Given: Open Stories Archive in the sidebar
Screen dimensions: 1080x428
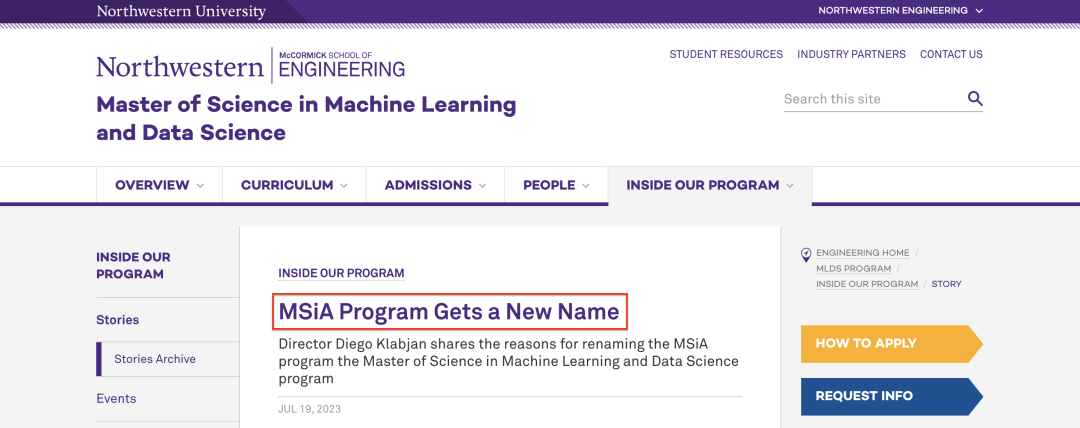Looking at the screenshot, I should click(155, 359).
